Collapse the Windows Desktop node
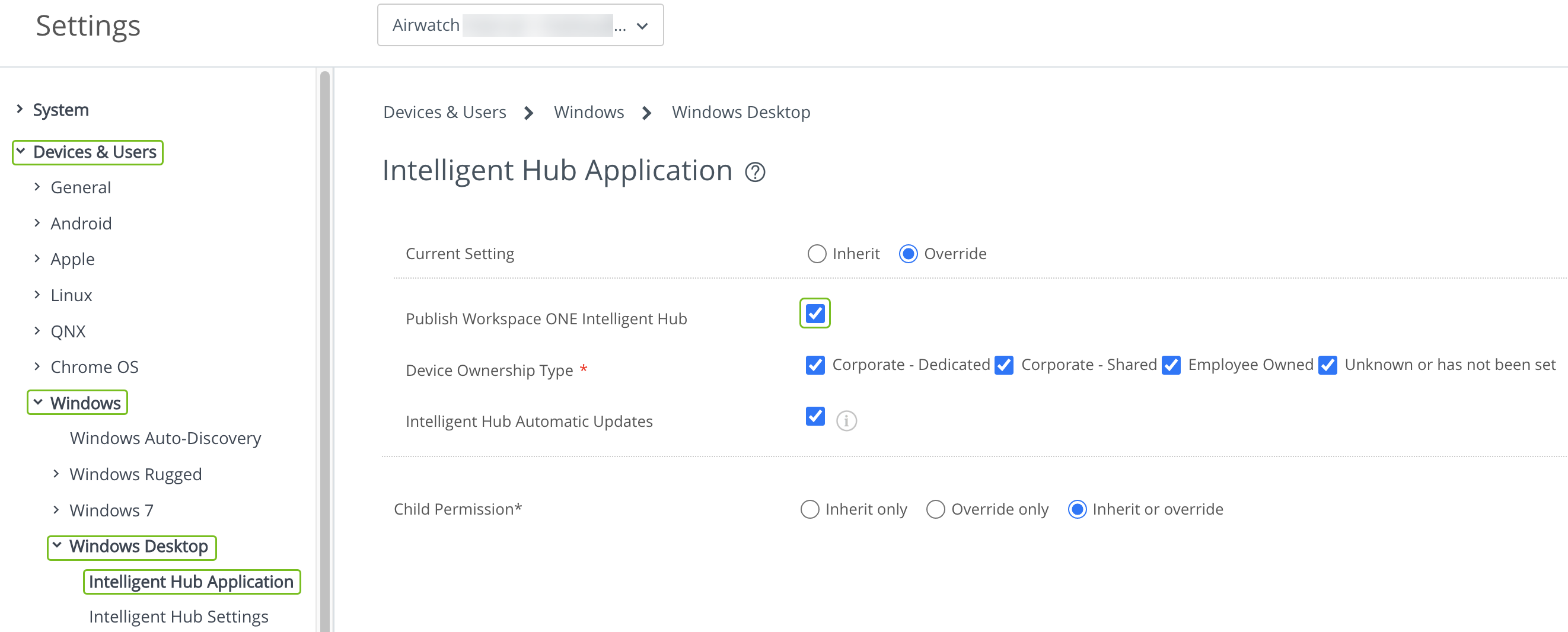1568x632 pixels. point(56,545)
